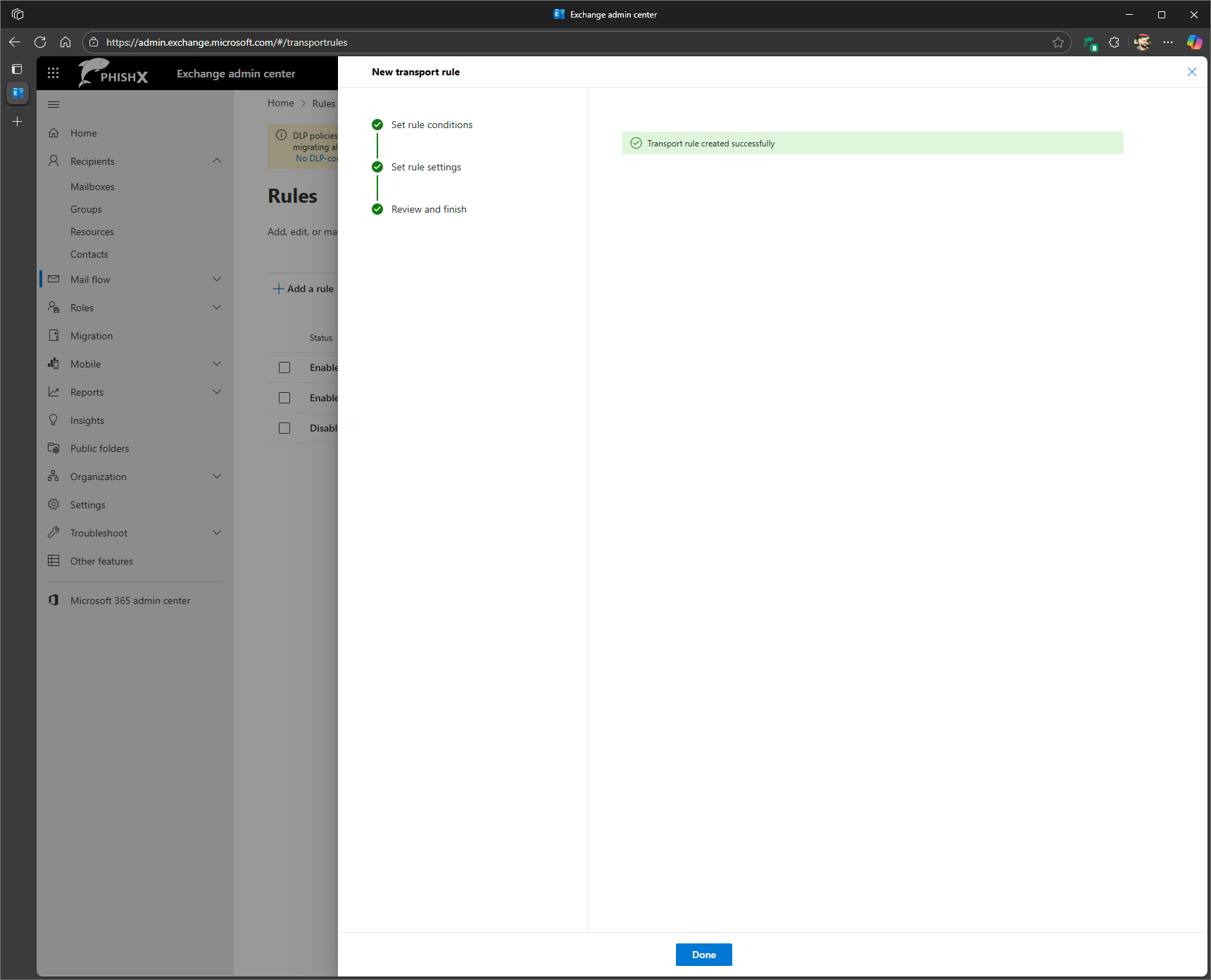1211x980 pixels.
Task: Click the Home breadcrumb link
Action: [x=281, y=103]
